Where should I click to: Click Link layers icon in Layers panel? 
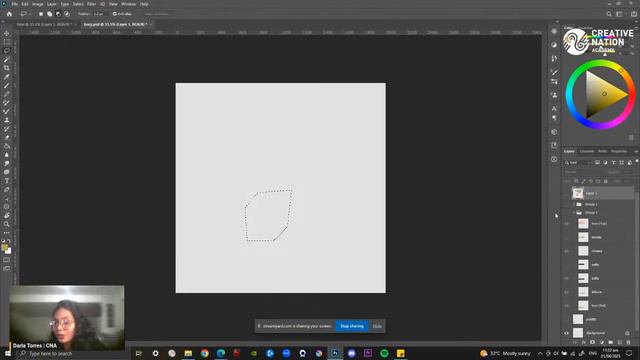point(575,342)
